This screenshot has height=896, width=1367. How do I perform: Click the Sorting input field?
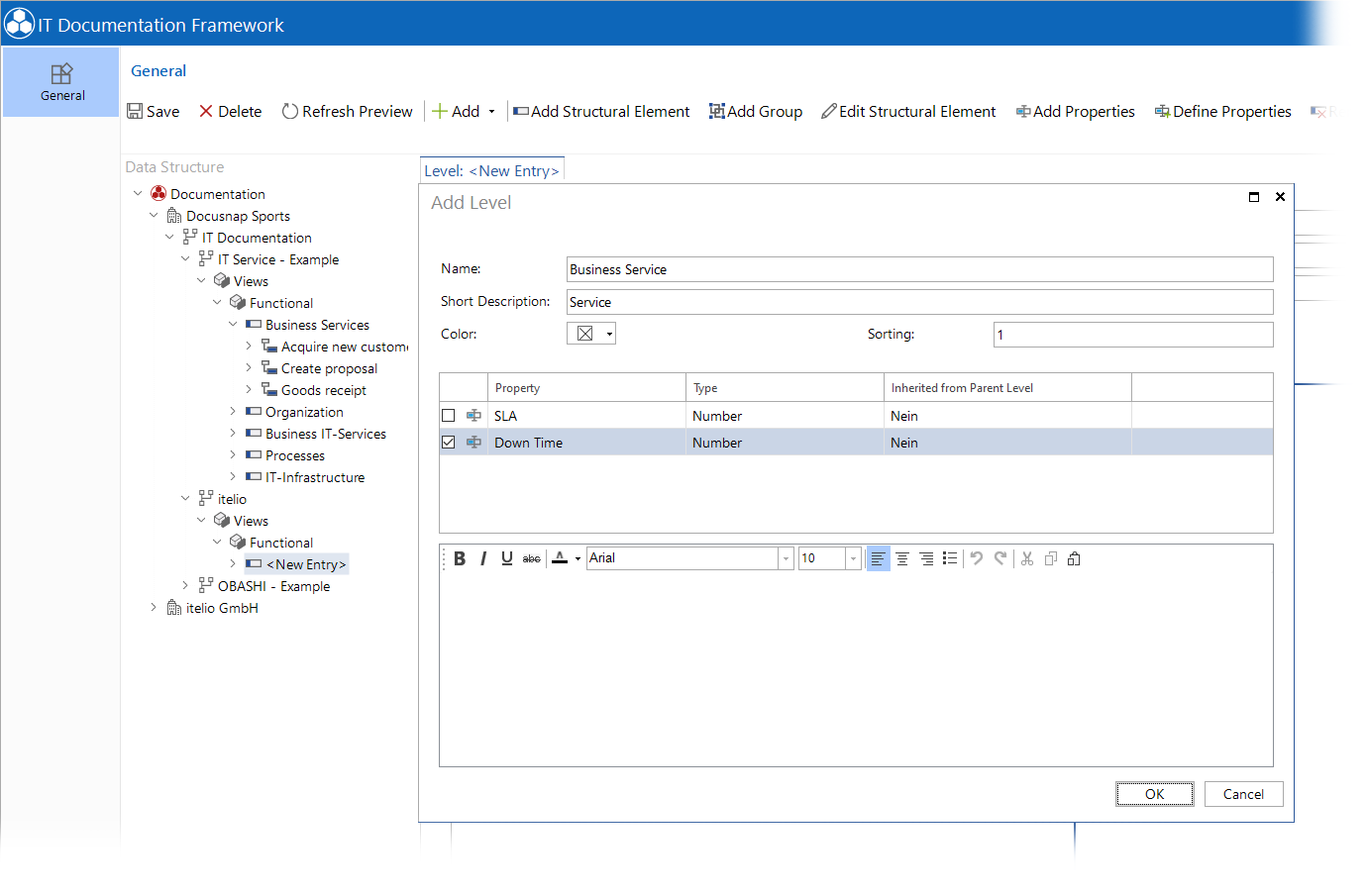1133,335
